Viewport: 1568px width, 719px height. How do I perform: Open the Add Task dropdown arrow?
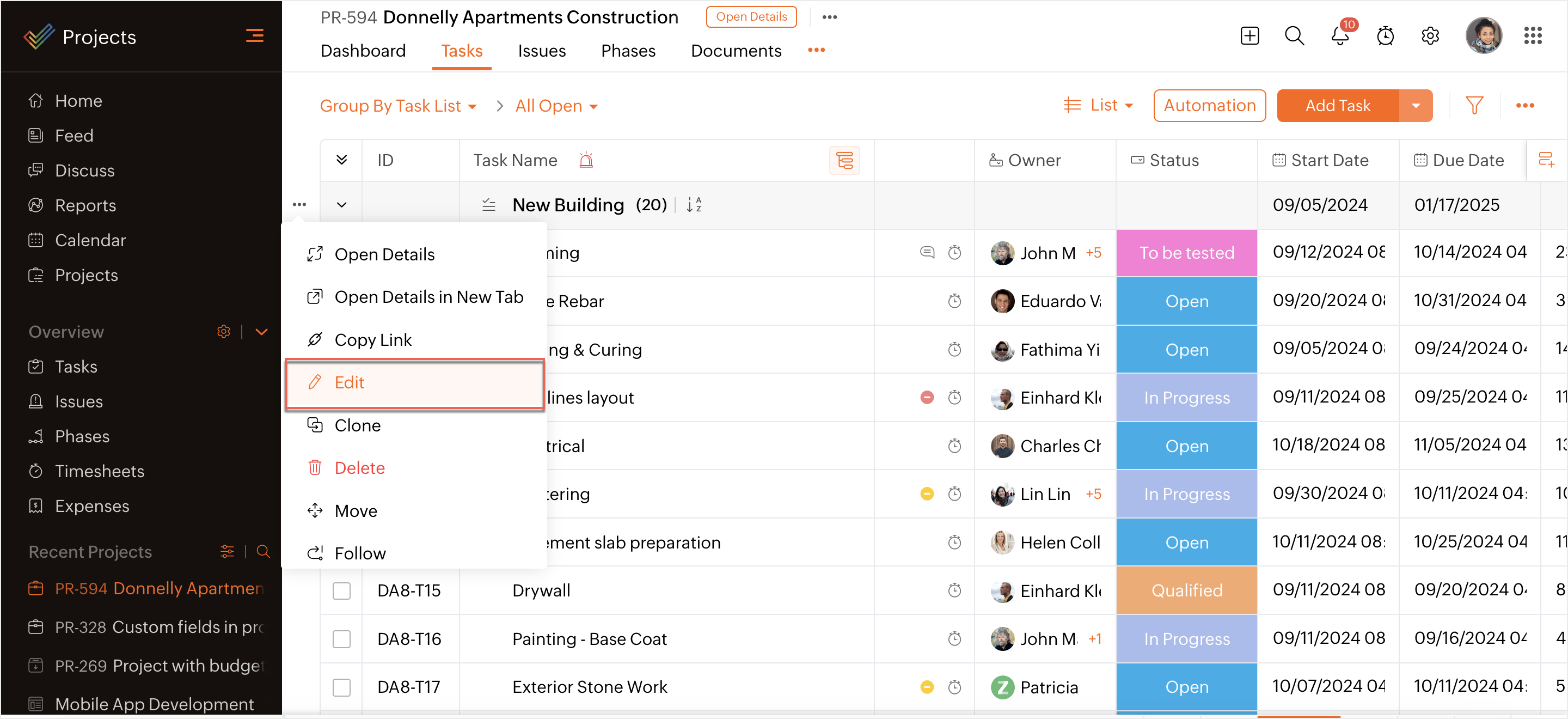click(x=1416, y=106)
